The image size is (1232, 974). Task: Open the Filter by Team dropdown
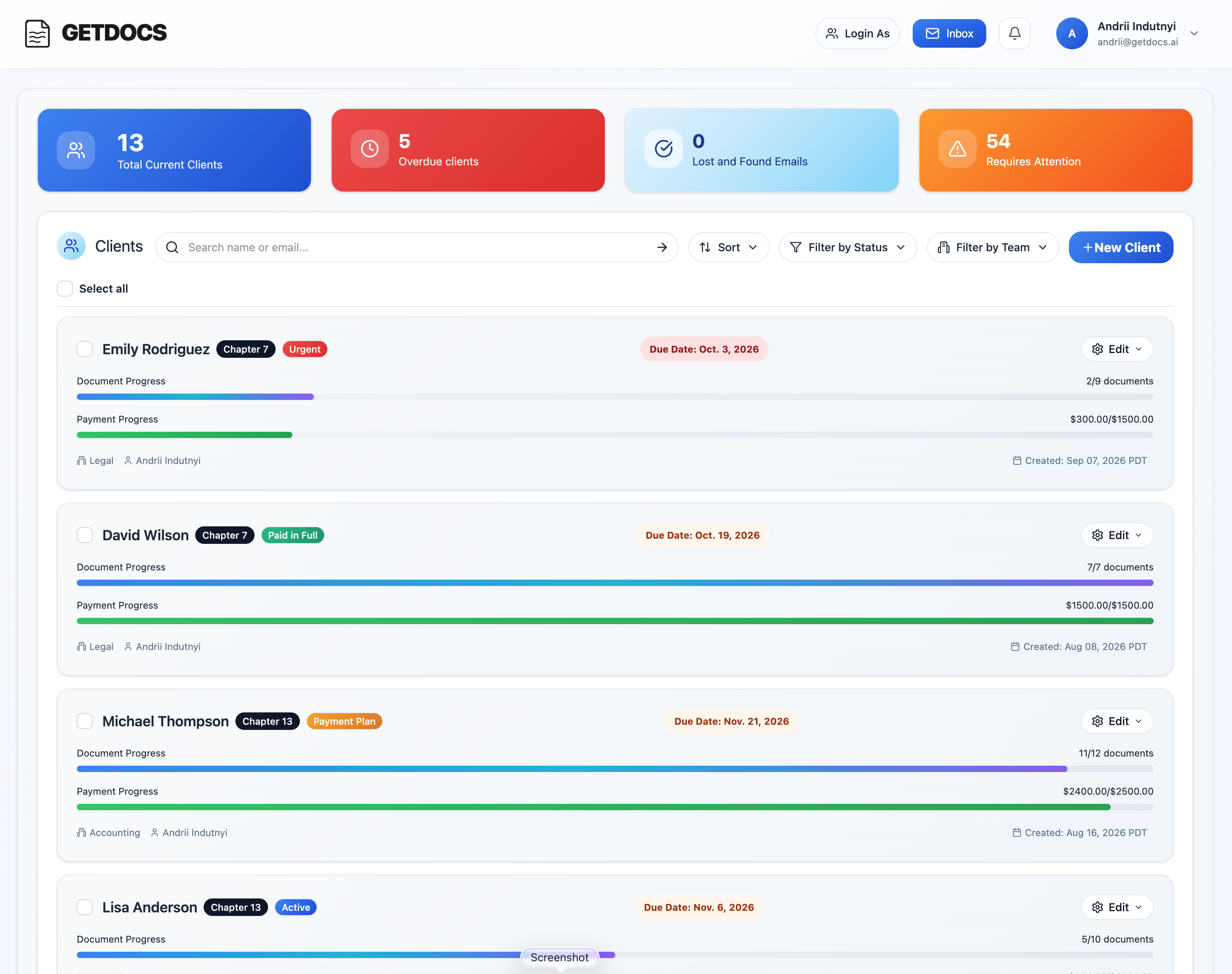[x=993, y=247]
